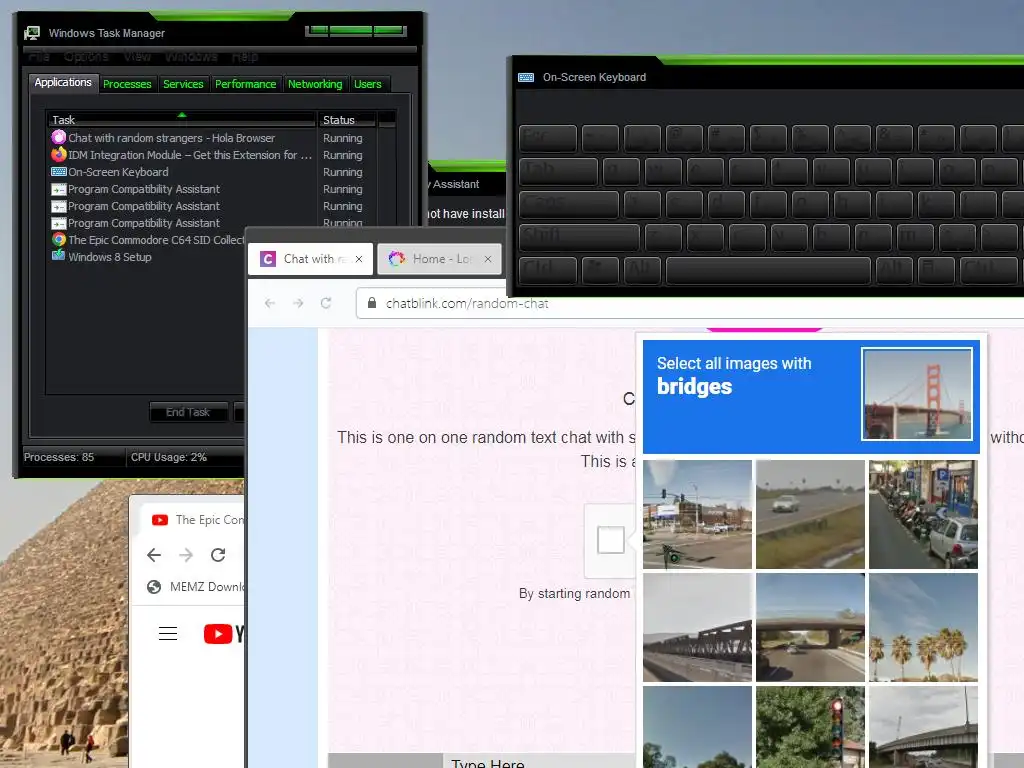Click the Running status of IDM Integration Module
This screenshot has width=1024, height=768.
342,155
